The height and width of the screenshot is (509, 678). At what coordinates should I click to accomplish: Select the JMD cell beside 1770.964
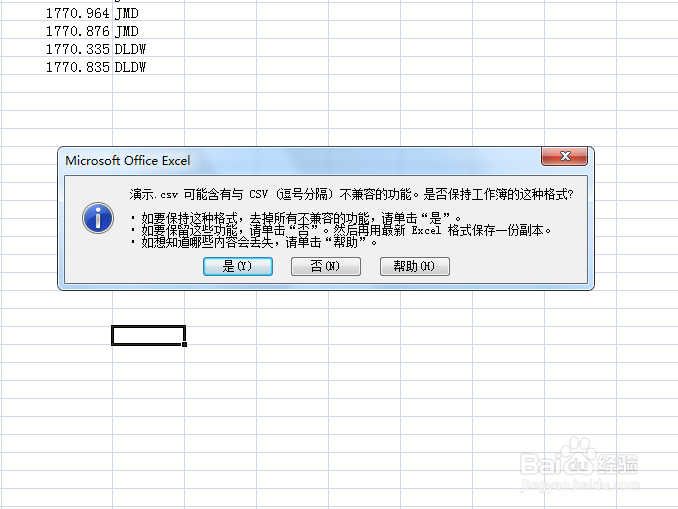[x=149, y=13]
